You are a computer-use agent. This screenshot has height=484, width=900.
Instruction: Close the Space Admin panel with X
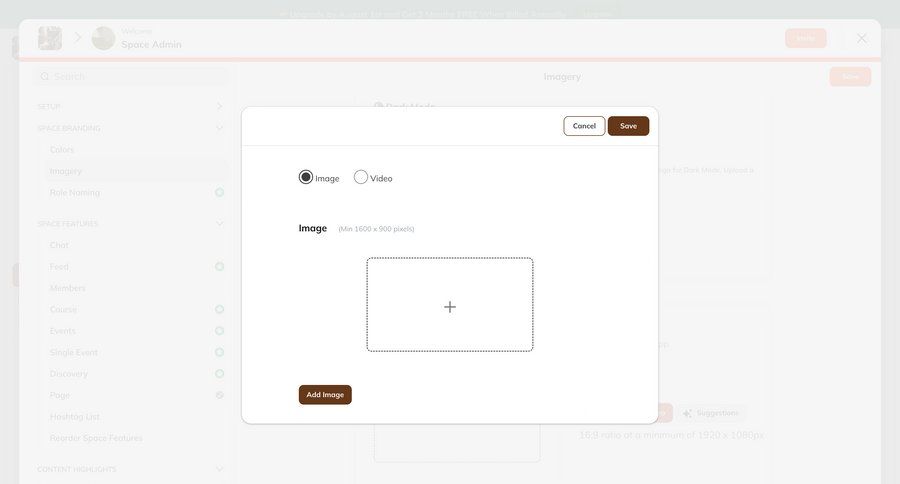pos(862,38)
